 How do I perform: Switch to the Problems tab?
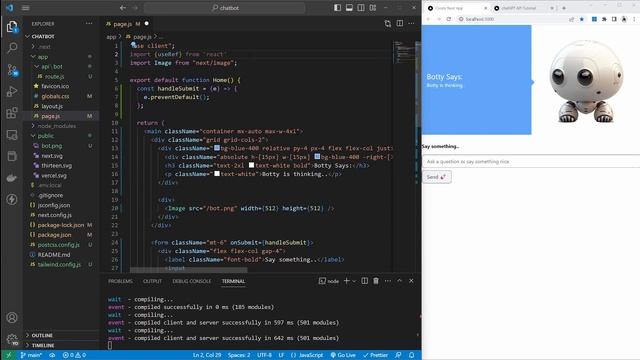120,281
